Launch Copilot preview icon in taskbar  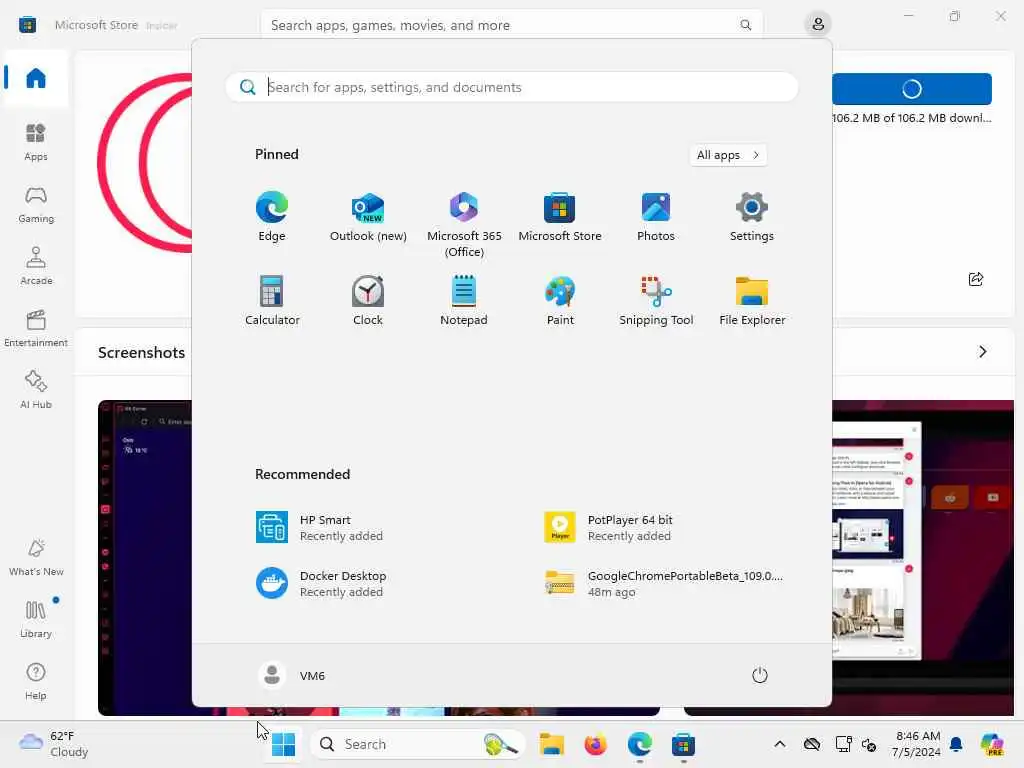[x=992, y=744]
